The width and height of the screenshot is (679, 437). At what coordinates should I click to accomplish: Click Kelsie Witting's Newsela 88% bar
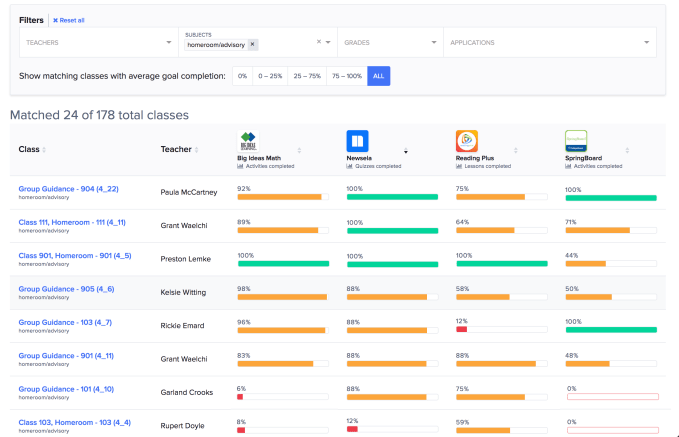coord(392,297)
